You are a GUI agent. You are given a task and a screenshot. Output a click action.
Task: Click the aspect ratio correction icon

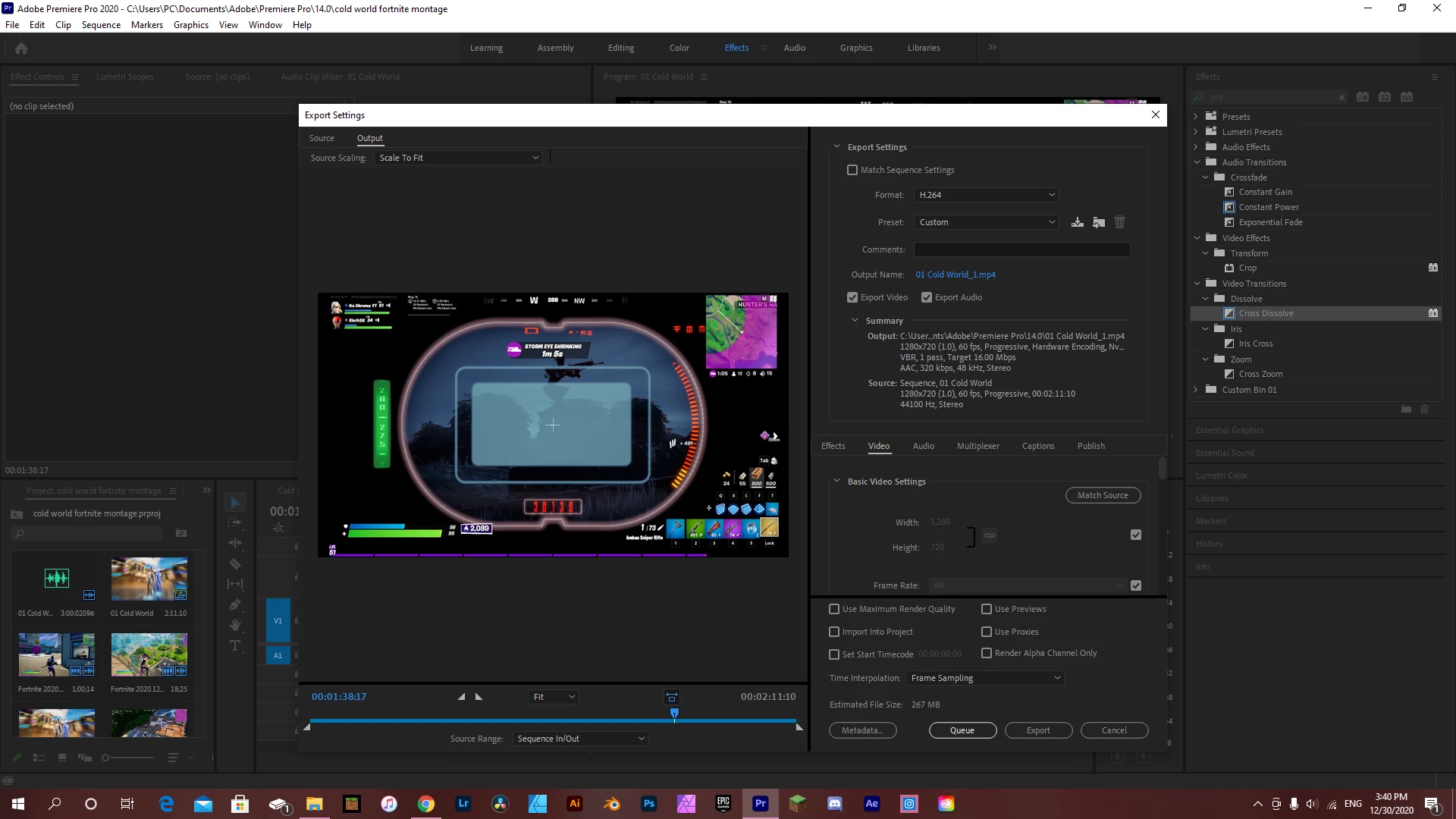[x=672, y=697]
